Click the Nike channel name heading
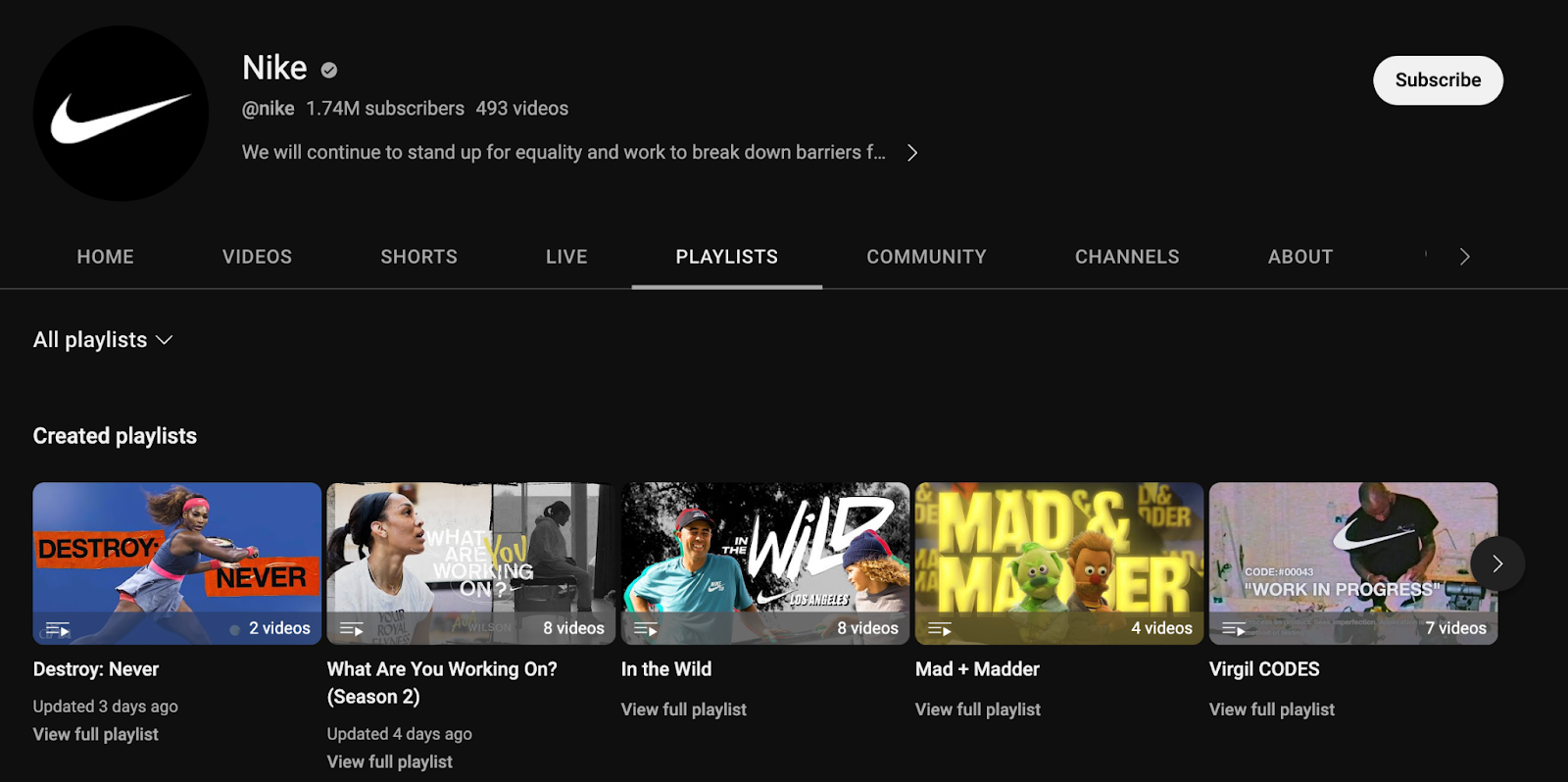Viewport: 1568px width, 782px height. tap(274, 68)
